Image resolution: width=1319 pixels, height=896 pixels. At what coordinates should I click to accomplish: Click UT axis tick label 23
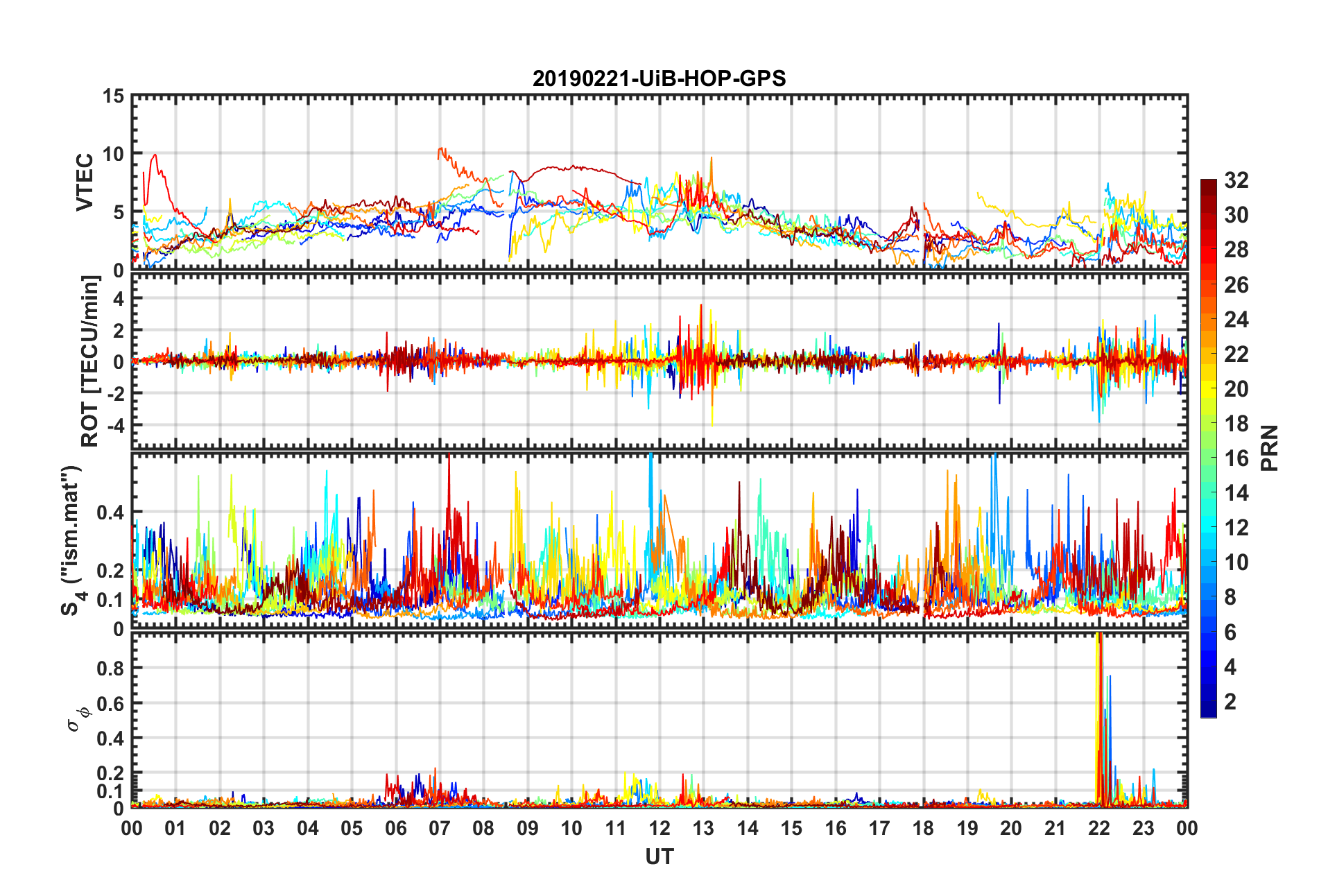pyautogui.click(x=1144, y=828)
